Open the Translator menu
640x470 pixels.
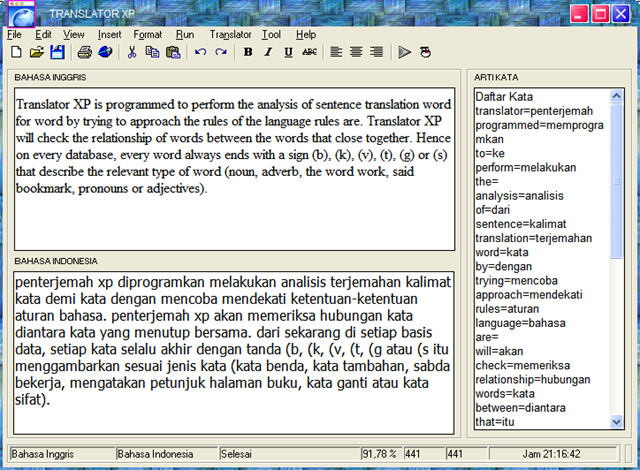point(231,35)
